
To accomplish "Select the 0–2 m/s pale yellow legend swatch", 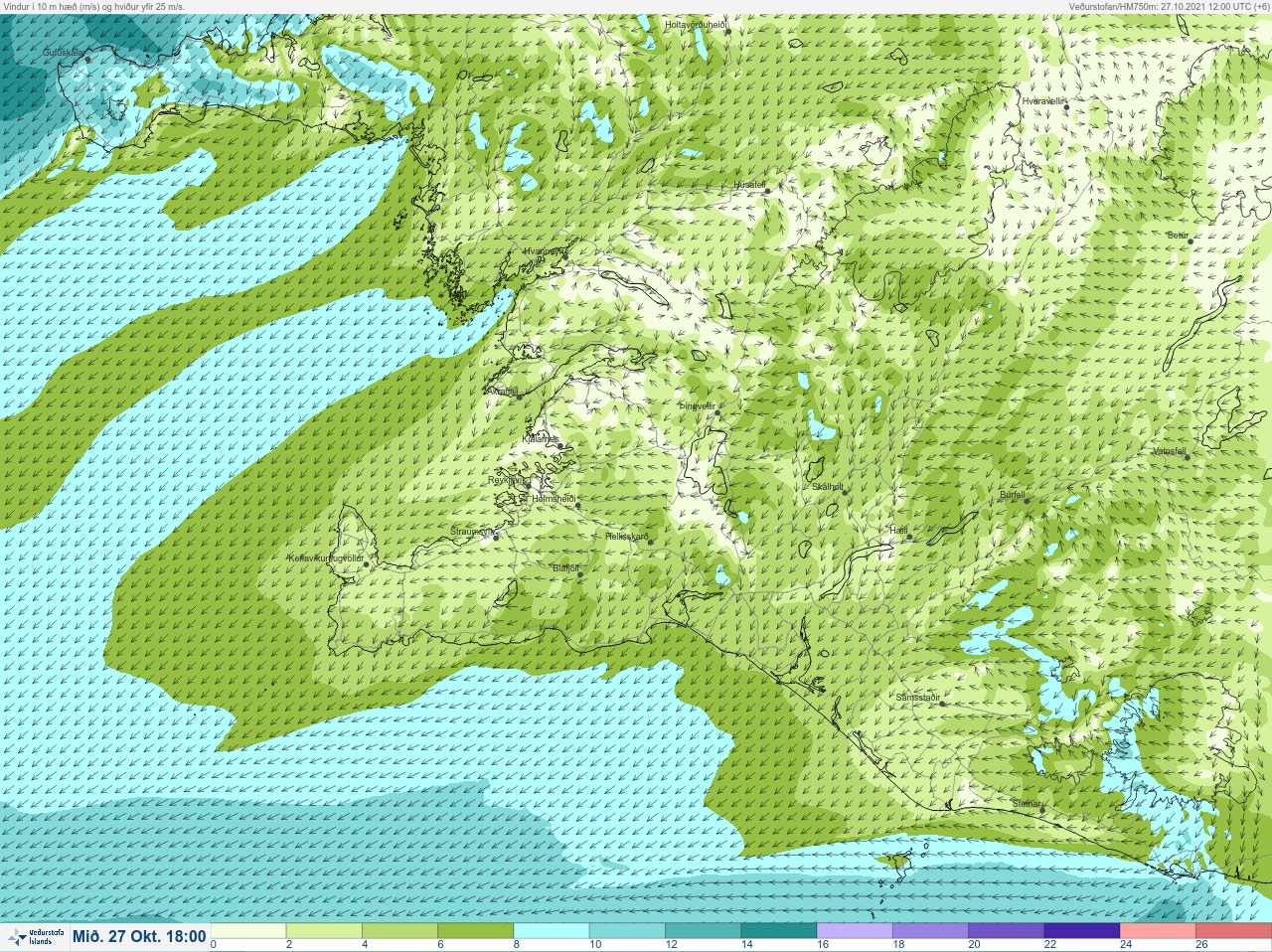I will pos(248,931).
